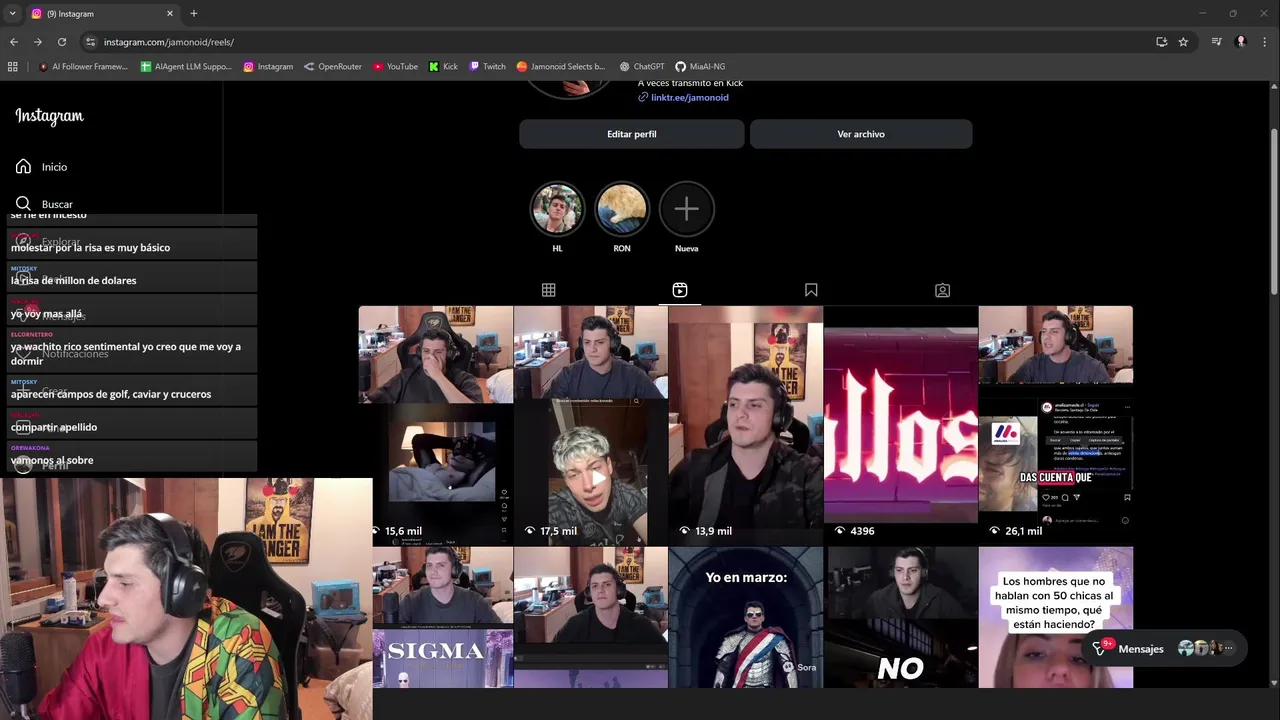
Task: Open the Jamonoid Selects bookmark
Action: [561, 67]
